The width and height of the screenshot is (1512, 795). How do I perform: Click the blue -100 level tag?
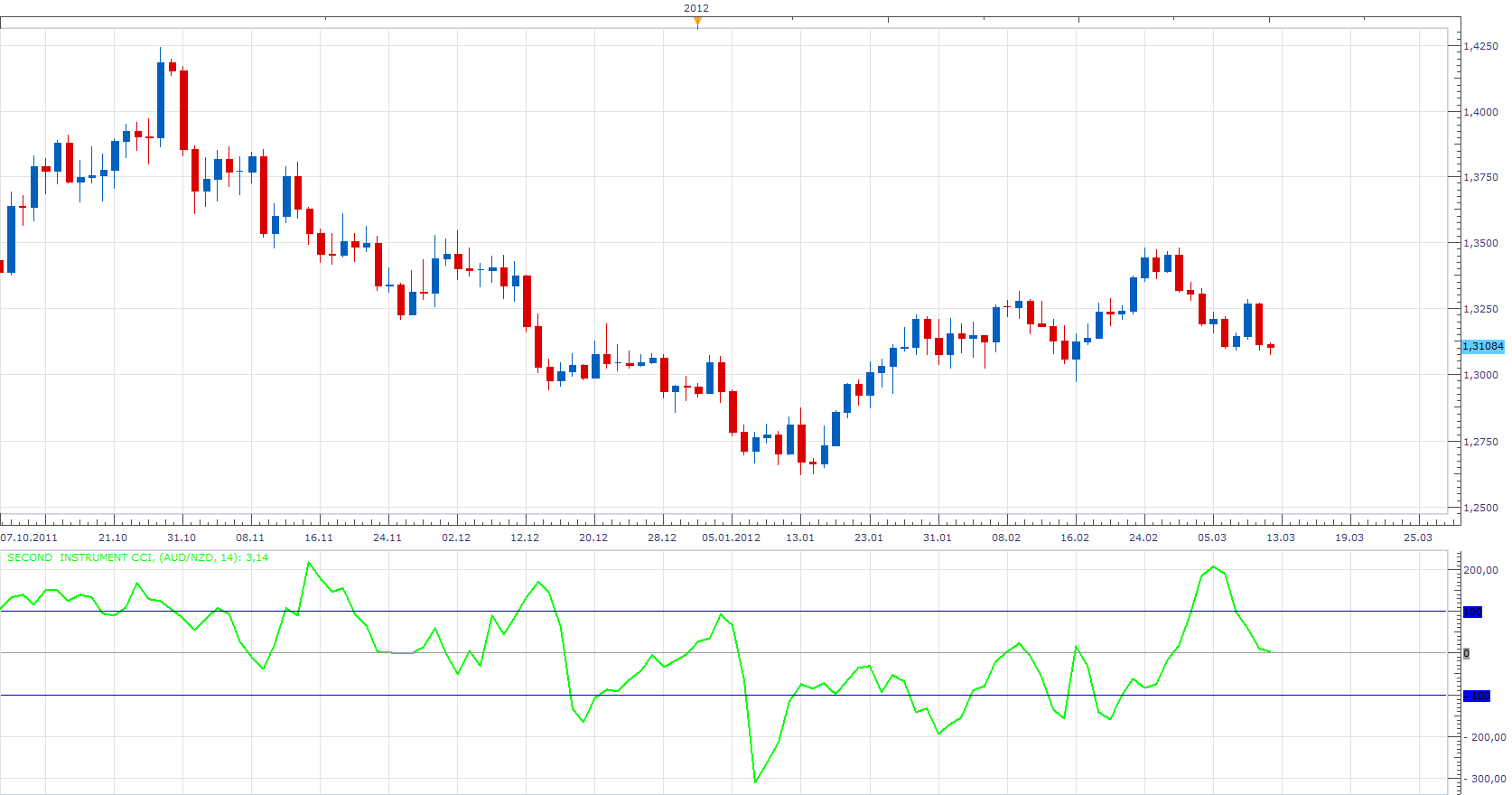[1476, 696]
